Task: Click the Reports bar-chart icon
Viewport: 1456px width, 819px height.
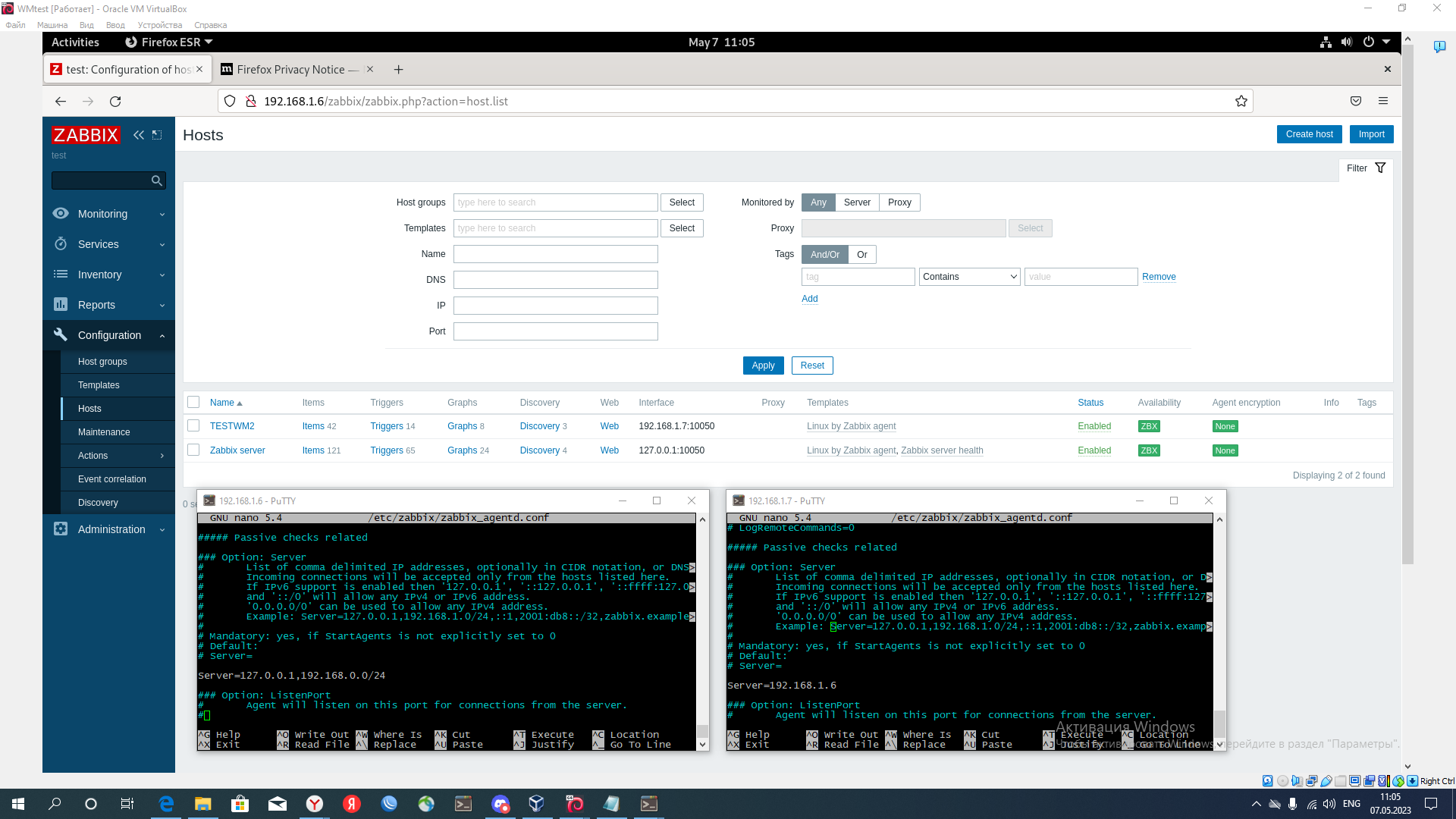Action: [61, 304]
